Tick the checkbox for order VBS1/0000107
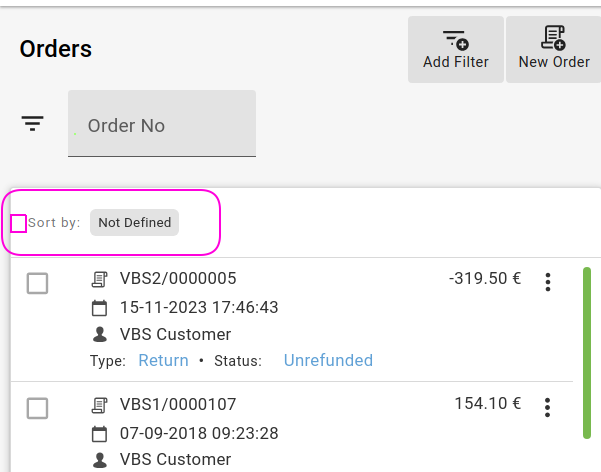The image size is (601, 472). pyautogui.click(x=37, y=408)
